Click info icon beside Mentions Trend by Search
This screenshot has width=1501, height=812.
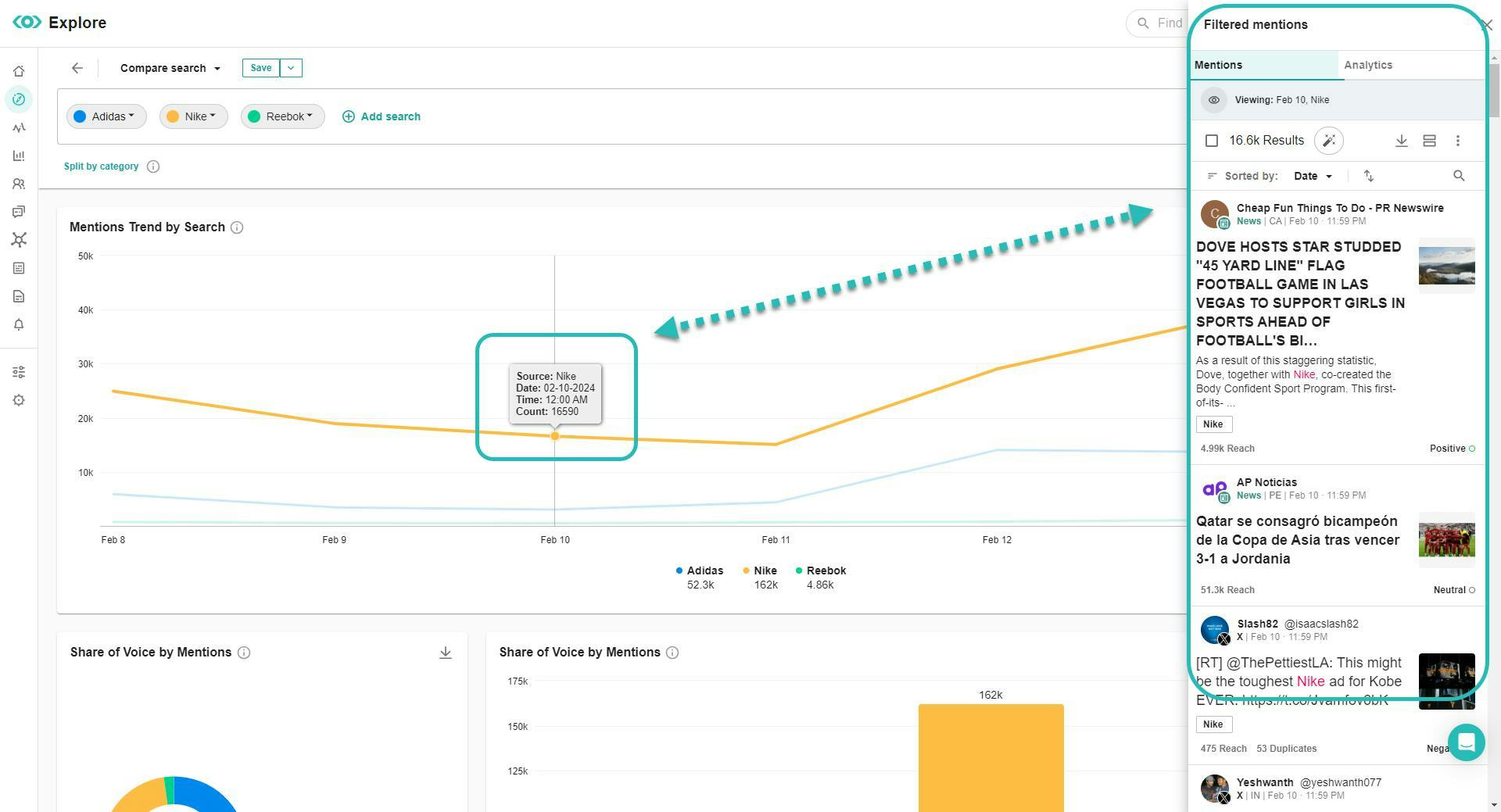(237, 227)
